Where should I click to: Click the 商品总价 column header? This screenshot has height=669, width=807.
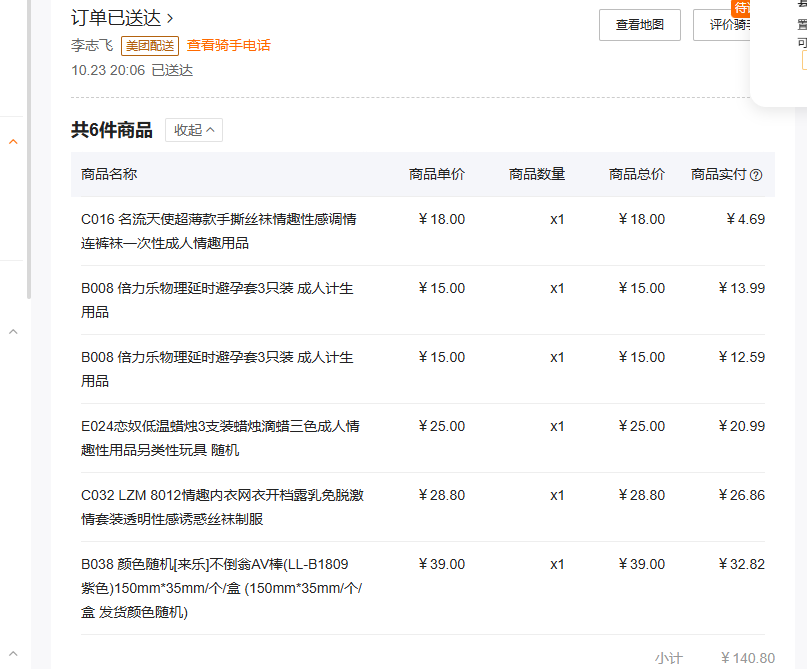(x=637, y=174)
